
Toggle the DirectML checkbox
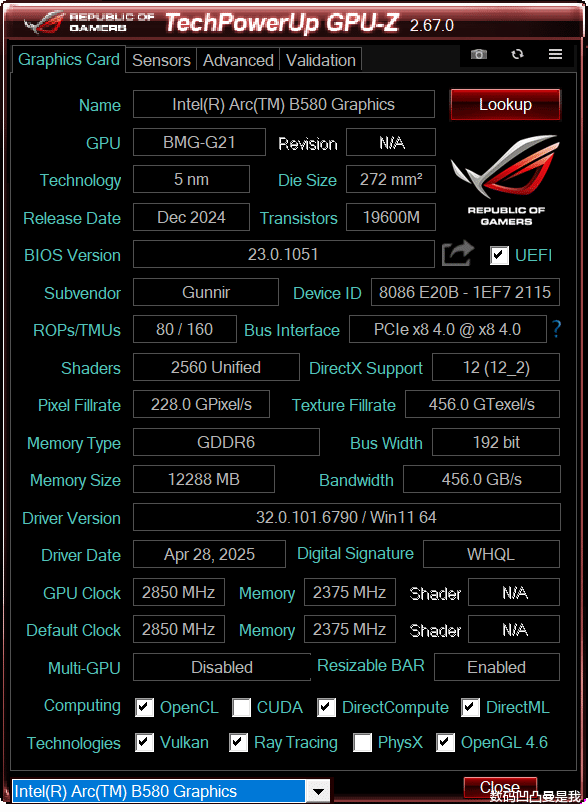point(470,707)
